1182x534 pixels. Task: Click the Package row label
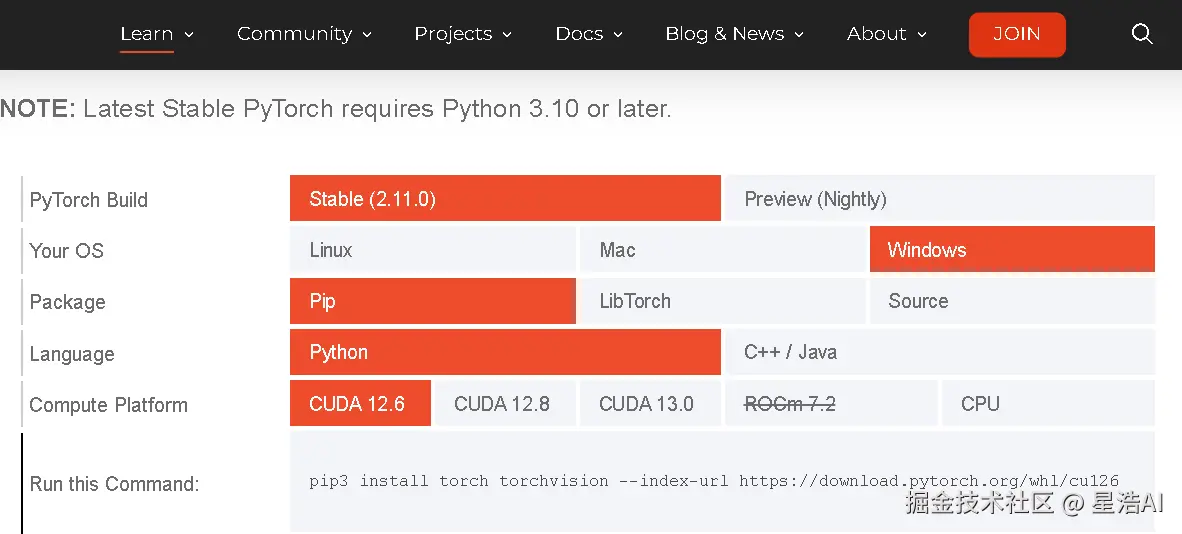pos(68,302)
